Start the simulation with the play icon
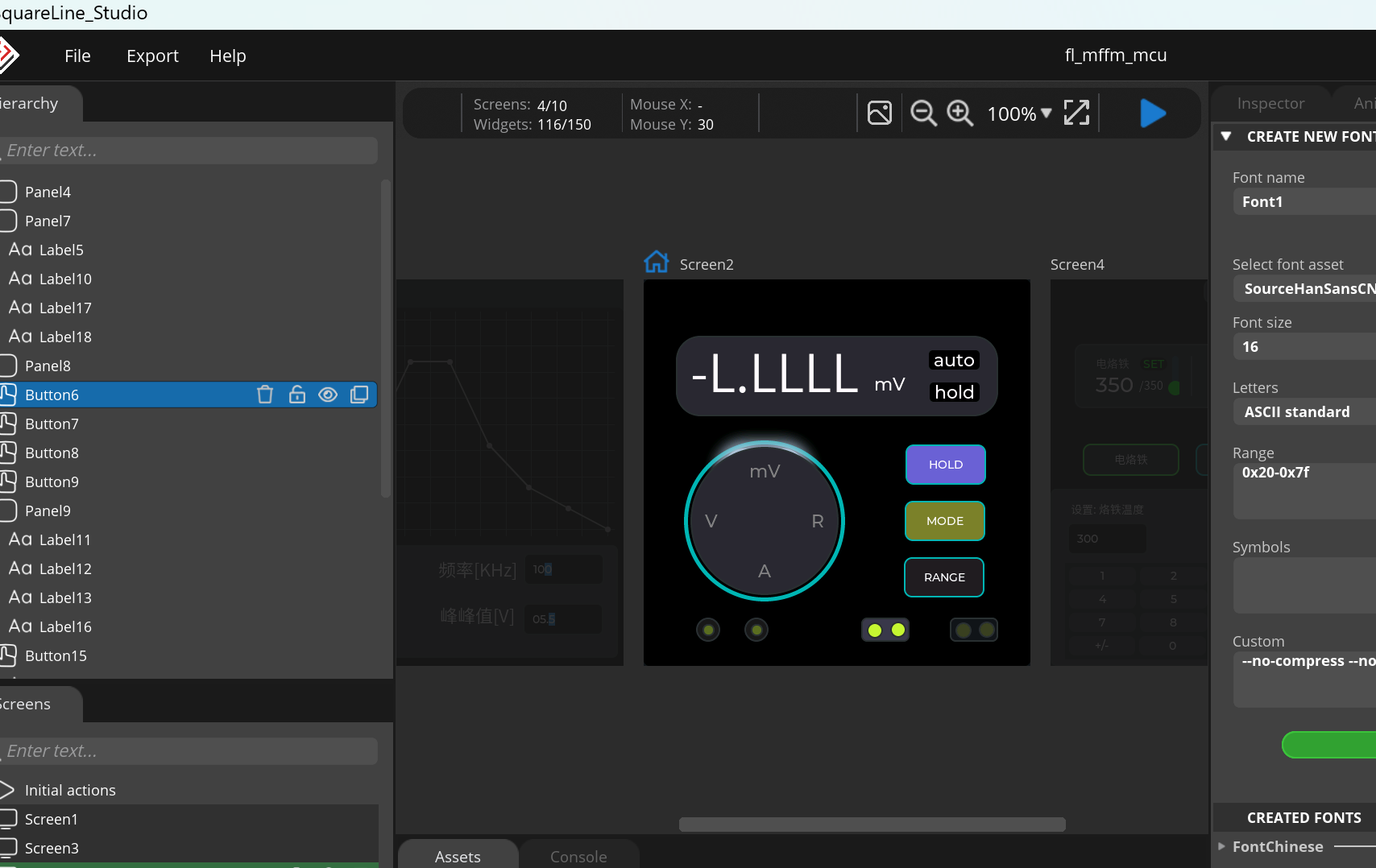Image resolution: width=1376 pixels, height=868 pixels. [1153, 114]
